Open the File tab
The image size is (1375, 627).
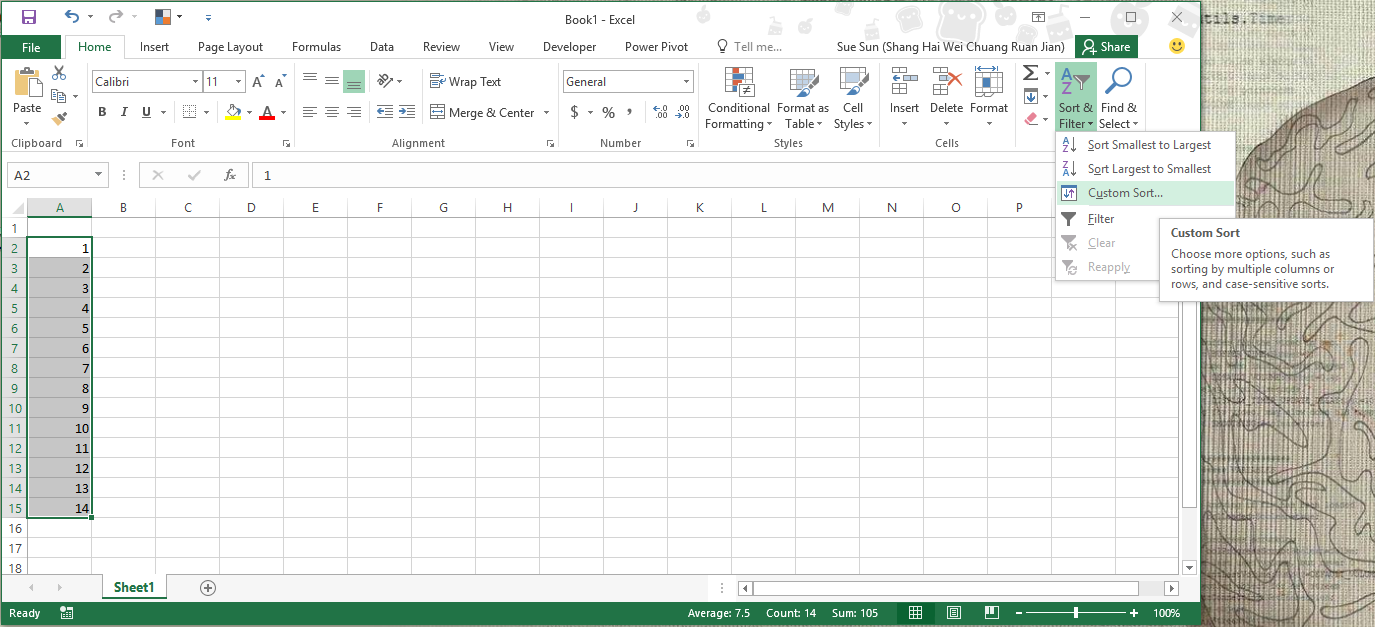(31, 47)
